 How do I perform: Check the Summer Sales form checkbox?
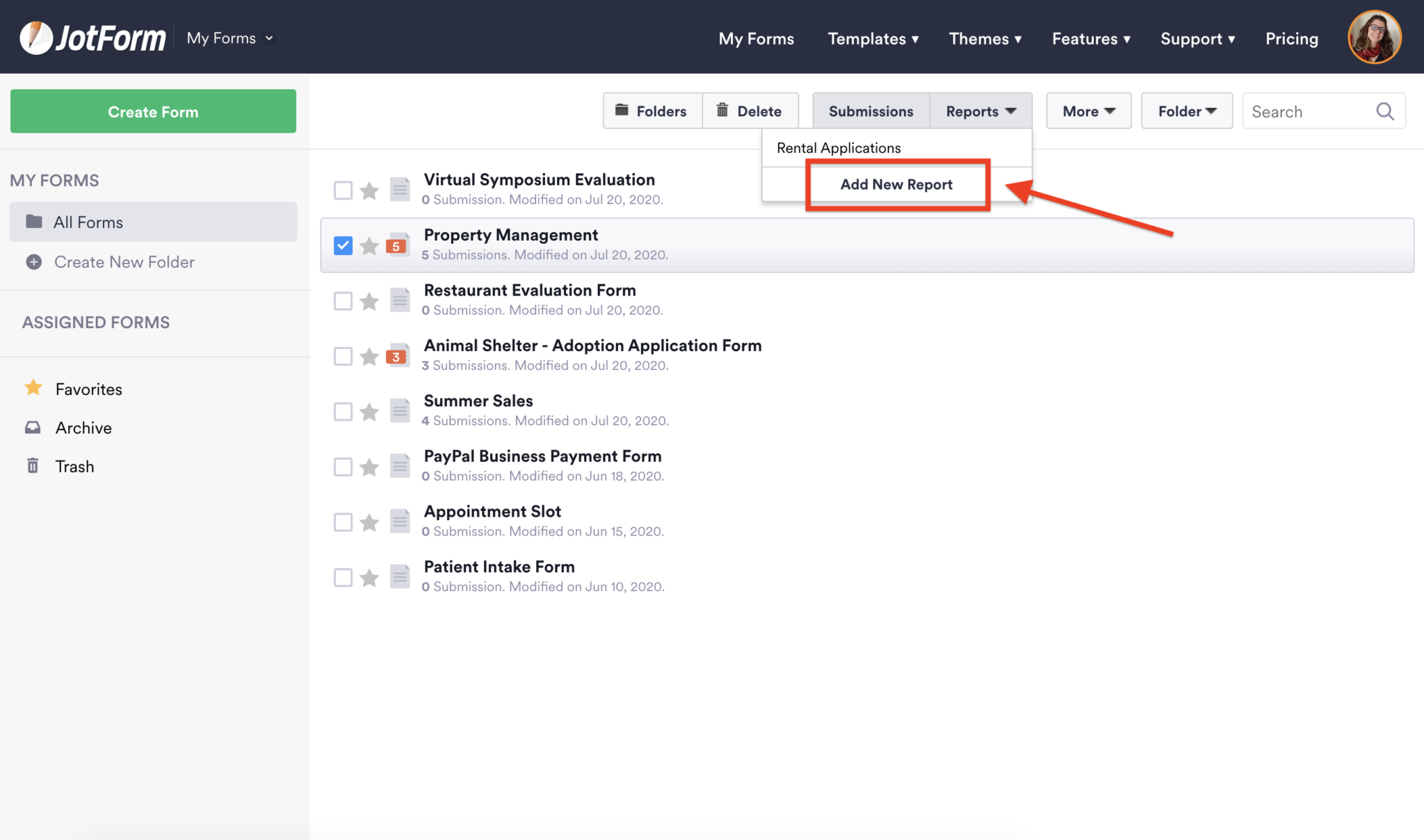[343, 411]
